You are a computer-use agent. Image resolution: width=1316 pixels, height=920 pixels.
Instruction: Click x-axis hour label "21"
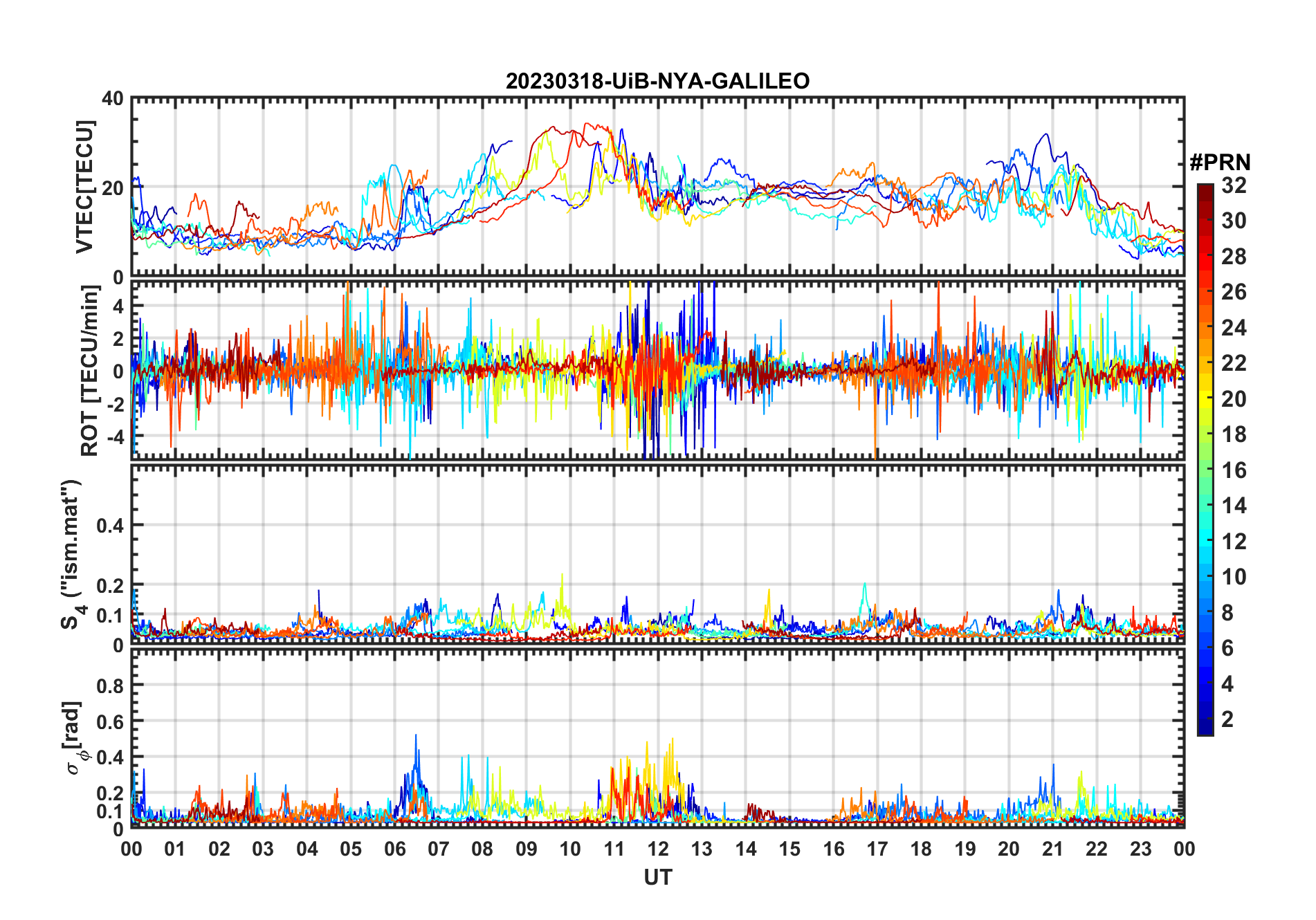pyautogui.click(x=1052, y=849)
